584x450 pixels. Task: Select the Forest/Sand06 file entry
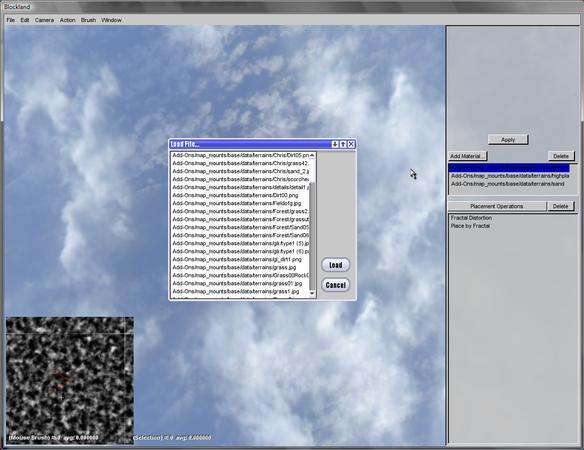(x=241, y=235)
